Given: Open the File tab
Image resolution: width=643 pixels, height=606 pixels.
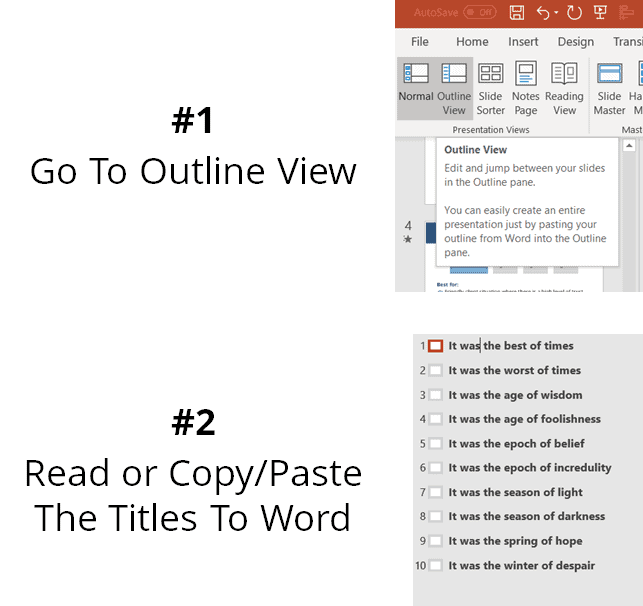Looking at the screenshot, I should coord(420,41).
